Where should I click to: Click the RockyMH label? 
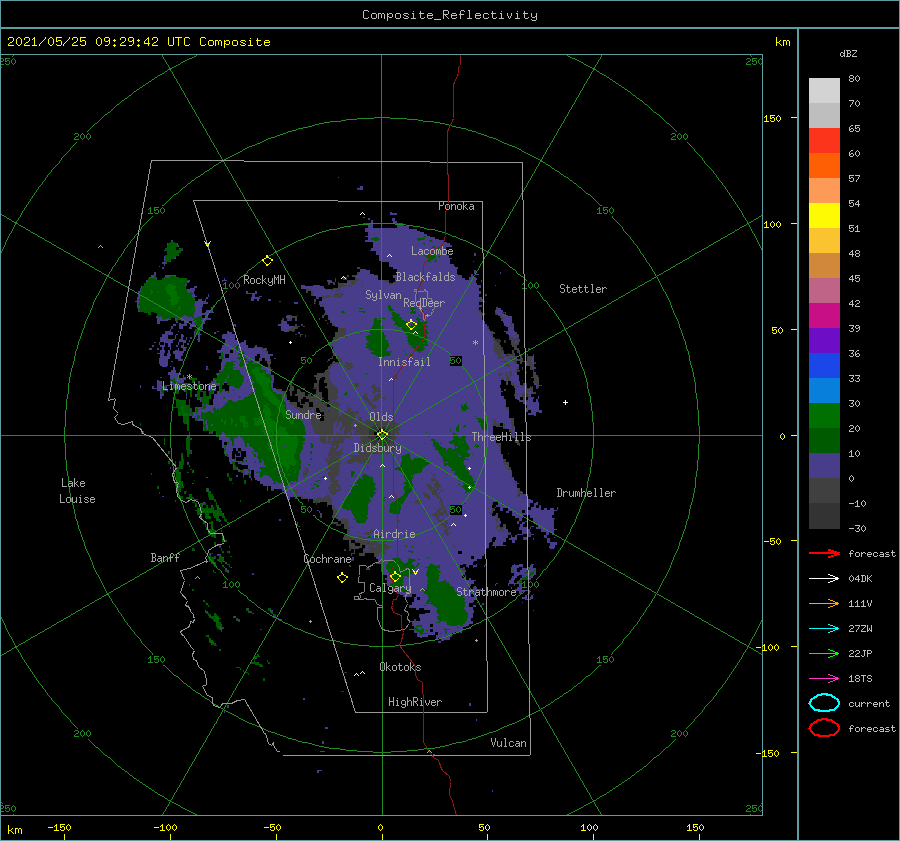click(x=264, y=280)
